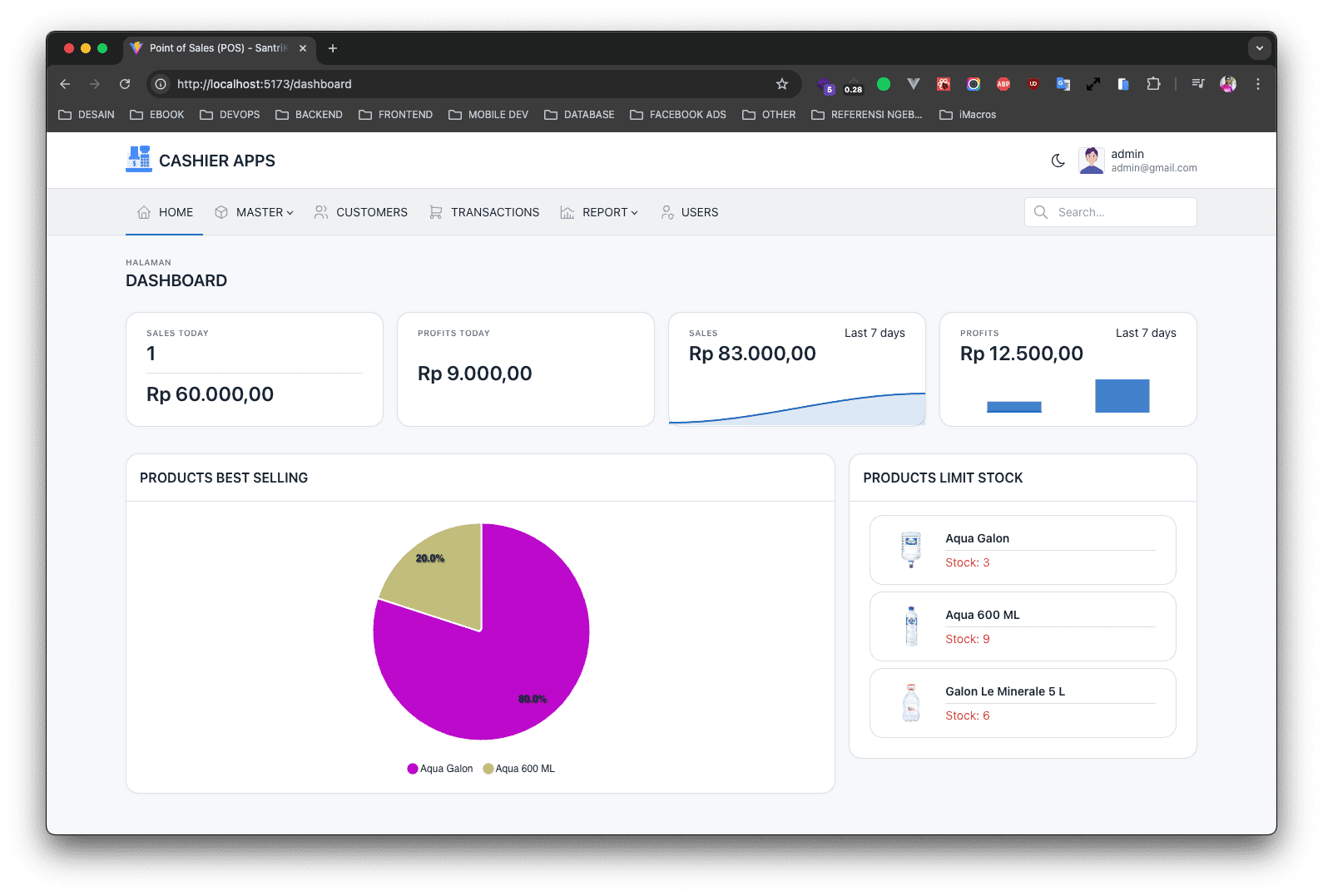Open the Google Translate extension icon
Screen dimensions: 1323x896
pos(1063,84)
